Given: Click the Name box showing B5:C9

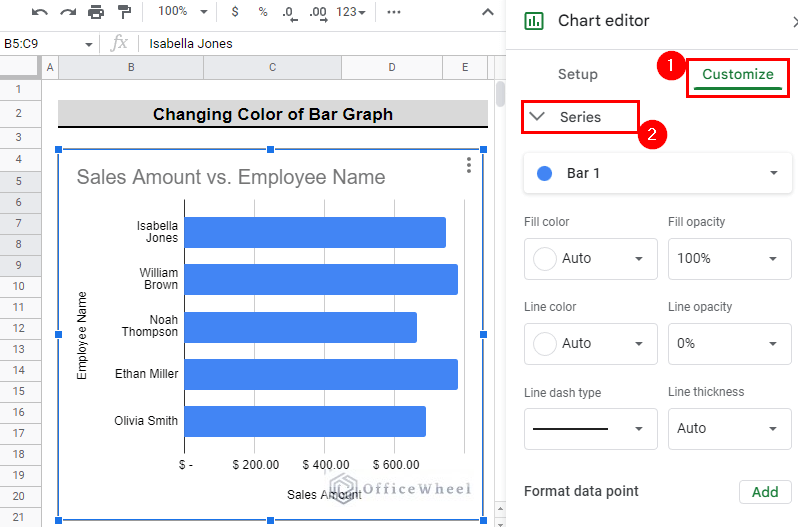Looking at the screenshot, I should 41,44.
